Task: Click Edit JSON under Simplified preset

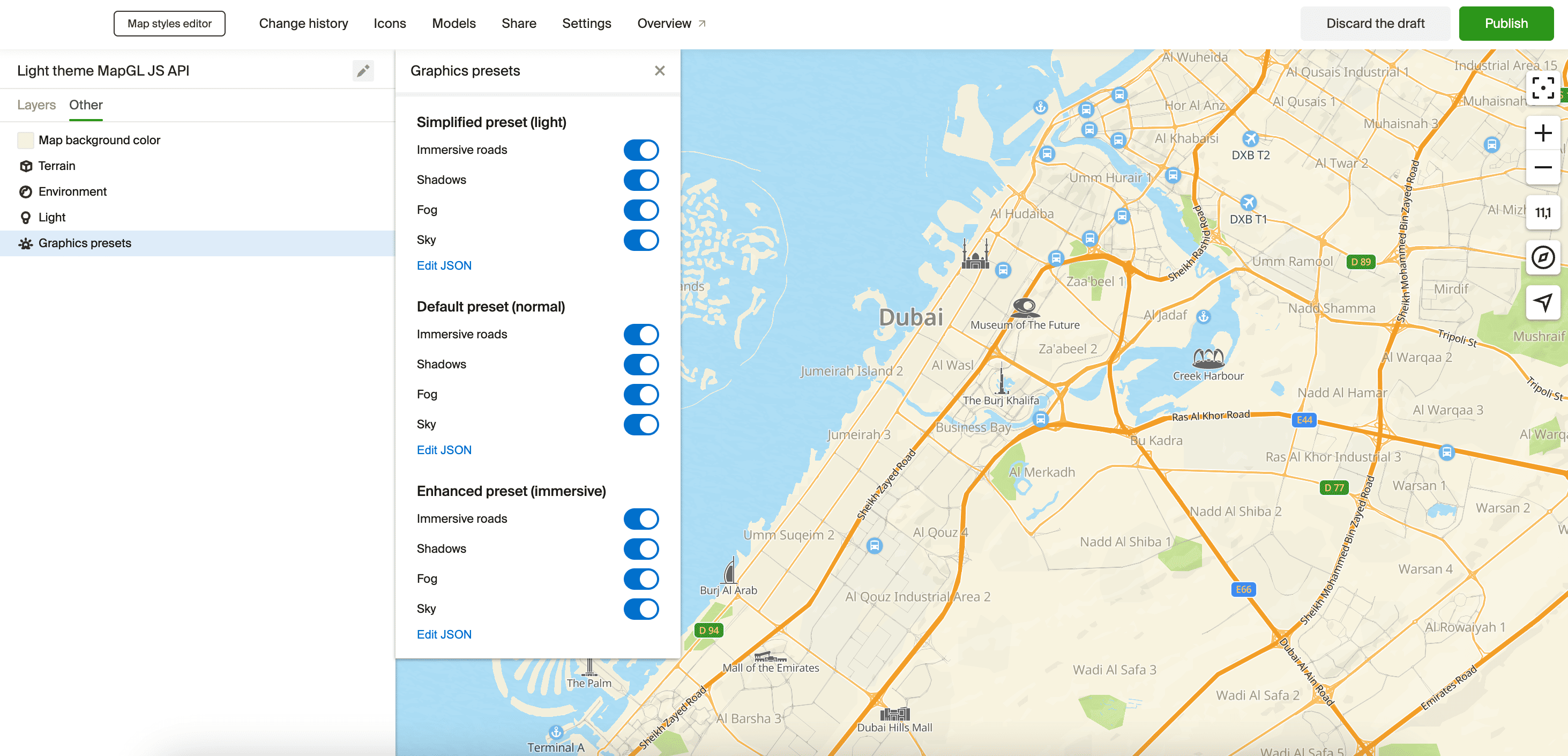Action: (443, 266)
